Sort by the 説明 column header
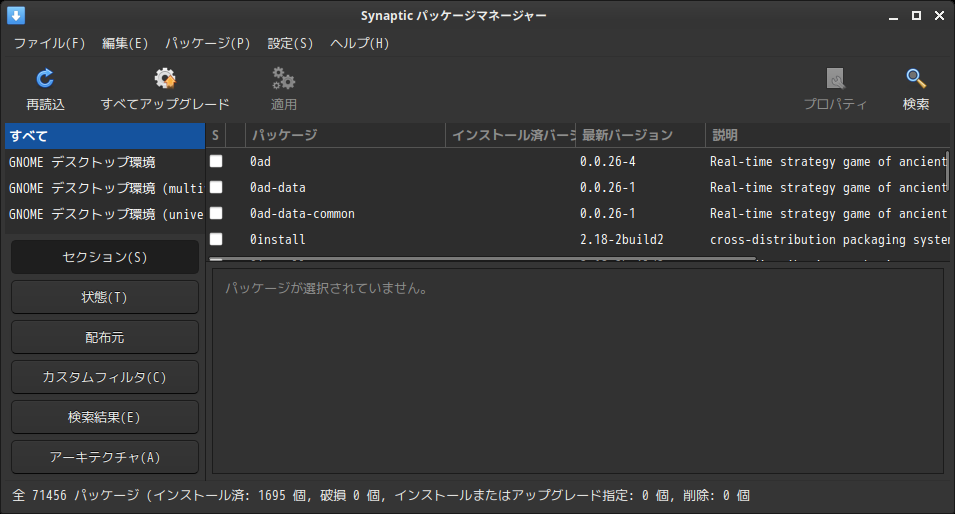The image size is (955, 514). point(827,135)
